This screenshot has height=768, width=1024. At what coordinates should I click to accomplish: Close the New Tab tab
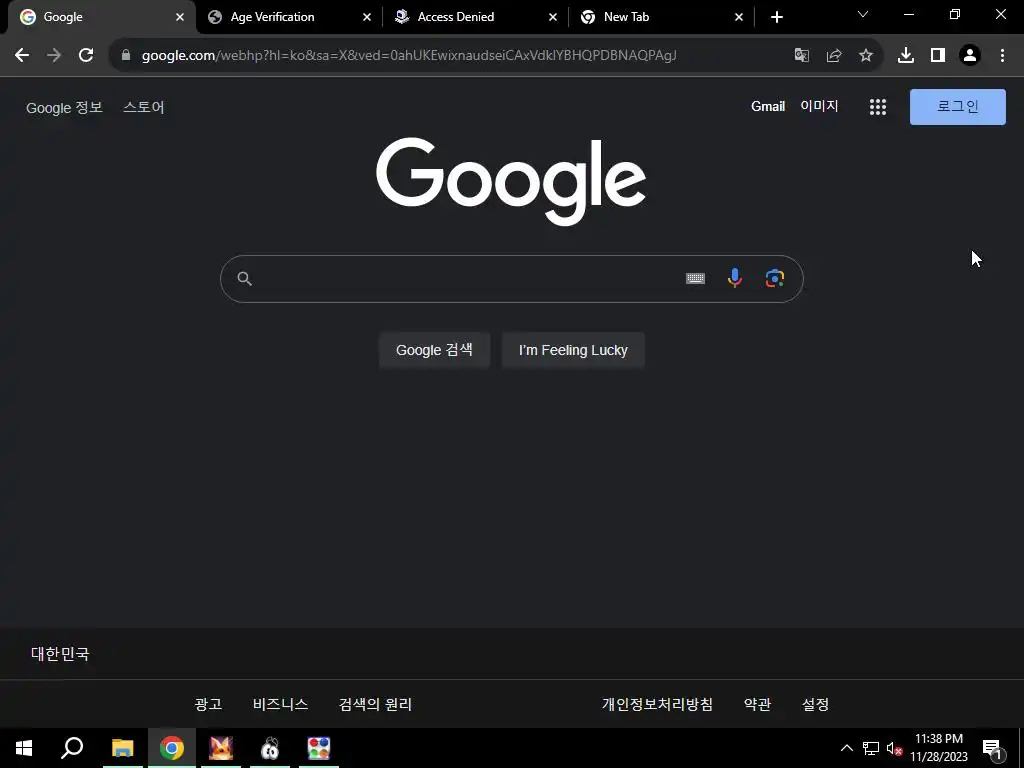(739, 17)
